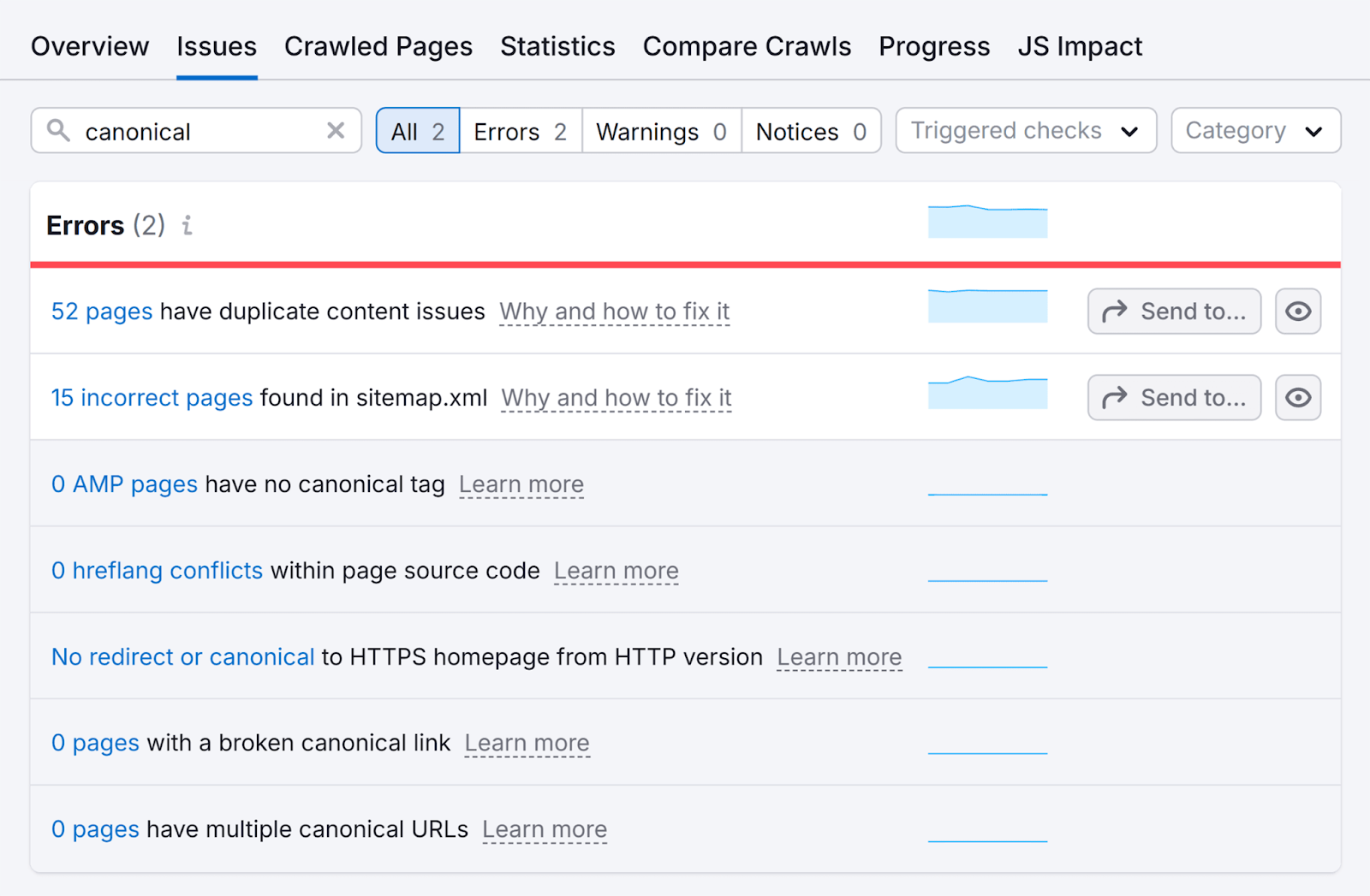Toggle the eye icon on the sitemap.xml error row
Image resolution: width=1370 pixels, height=896 pixels.
point(1297,397)
